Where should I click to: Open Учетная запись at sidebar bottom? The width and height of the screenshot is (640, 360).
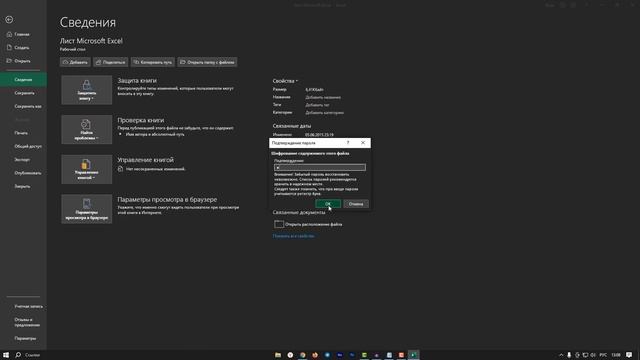[29, 307]
